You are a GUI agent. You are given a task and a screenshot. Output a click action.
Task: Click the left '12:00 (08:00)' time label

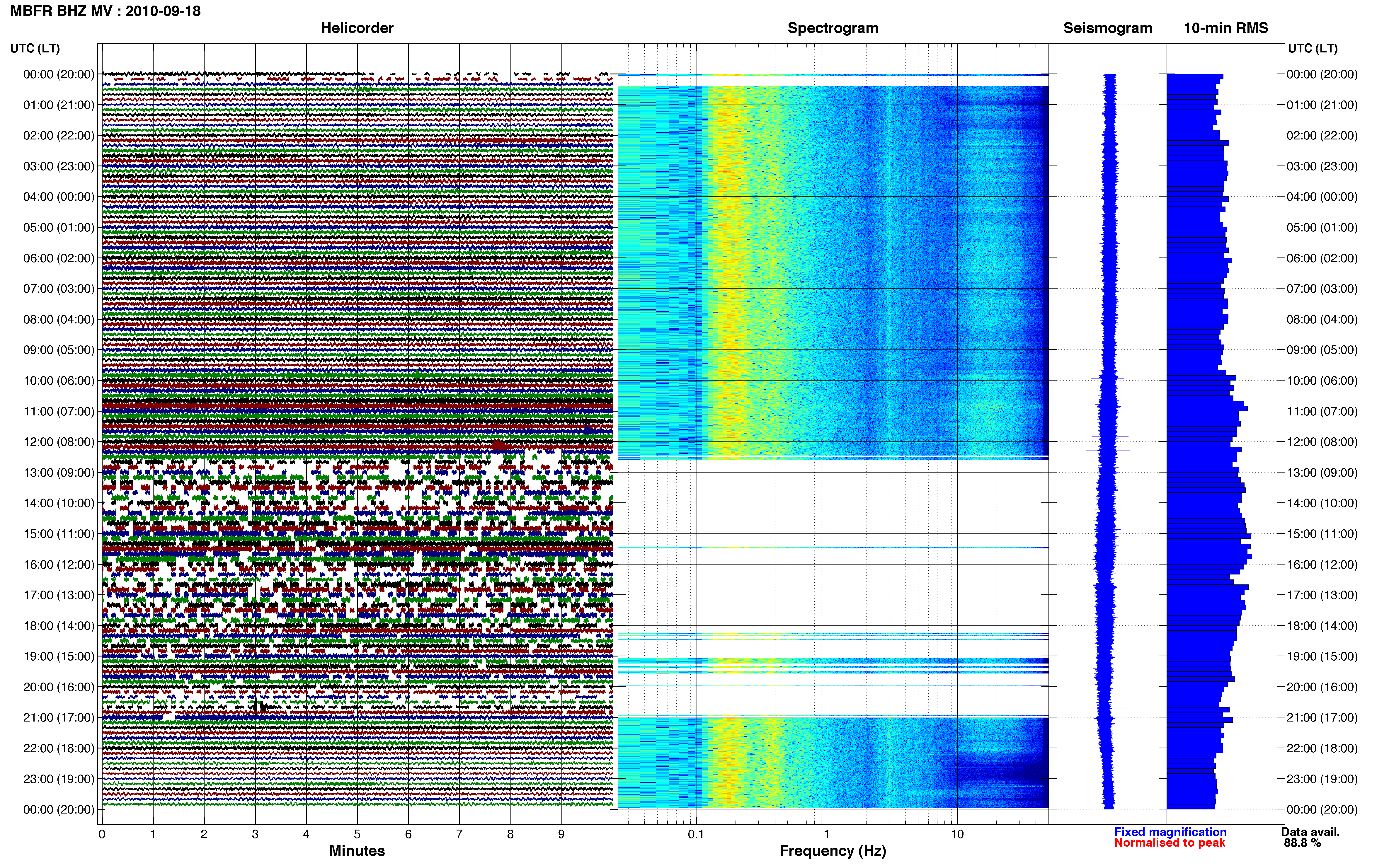point(59,442)
